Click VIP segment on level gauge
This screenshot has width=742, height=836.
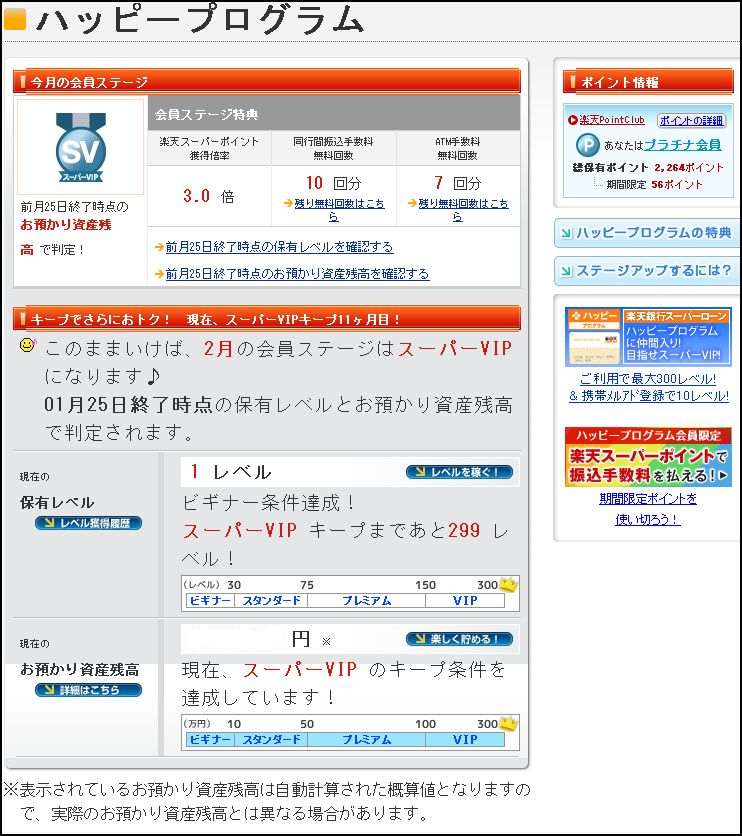(x=465, y=600)
